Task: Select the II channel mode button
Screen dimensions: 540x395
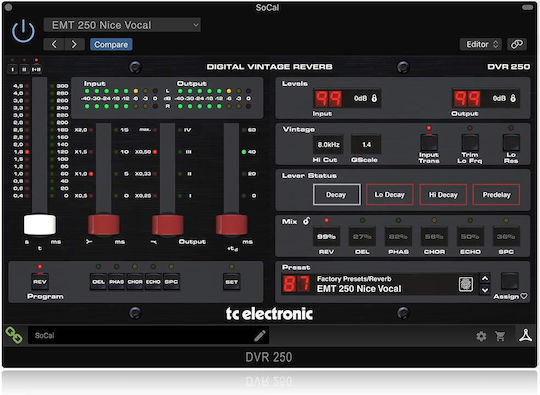Action: pos(24,70)
